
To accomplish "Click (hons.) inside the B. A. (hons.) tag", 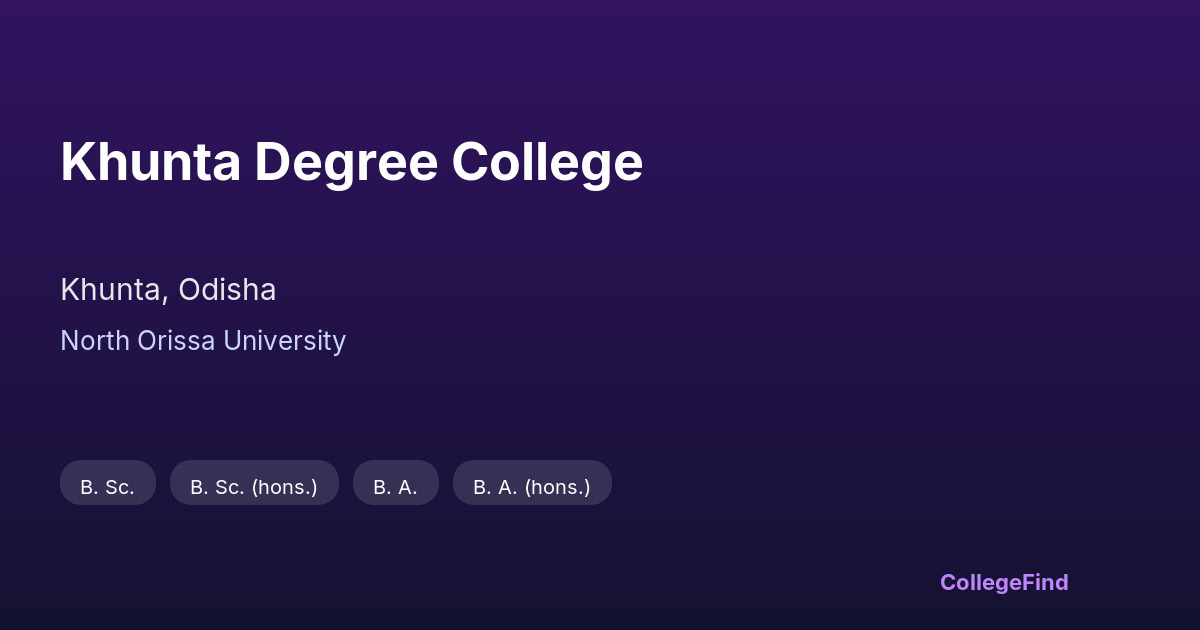I will 557,487.
